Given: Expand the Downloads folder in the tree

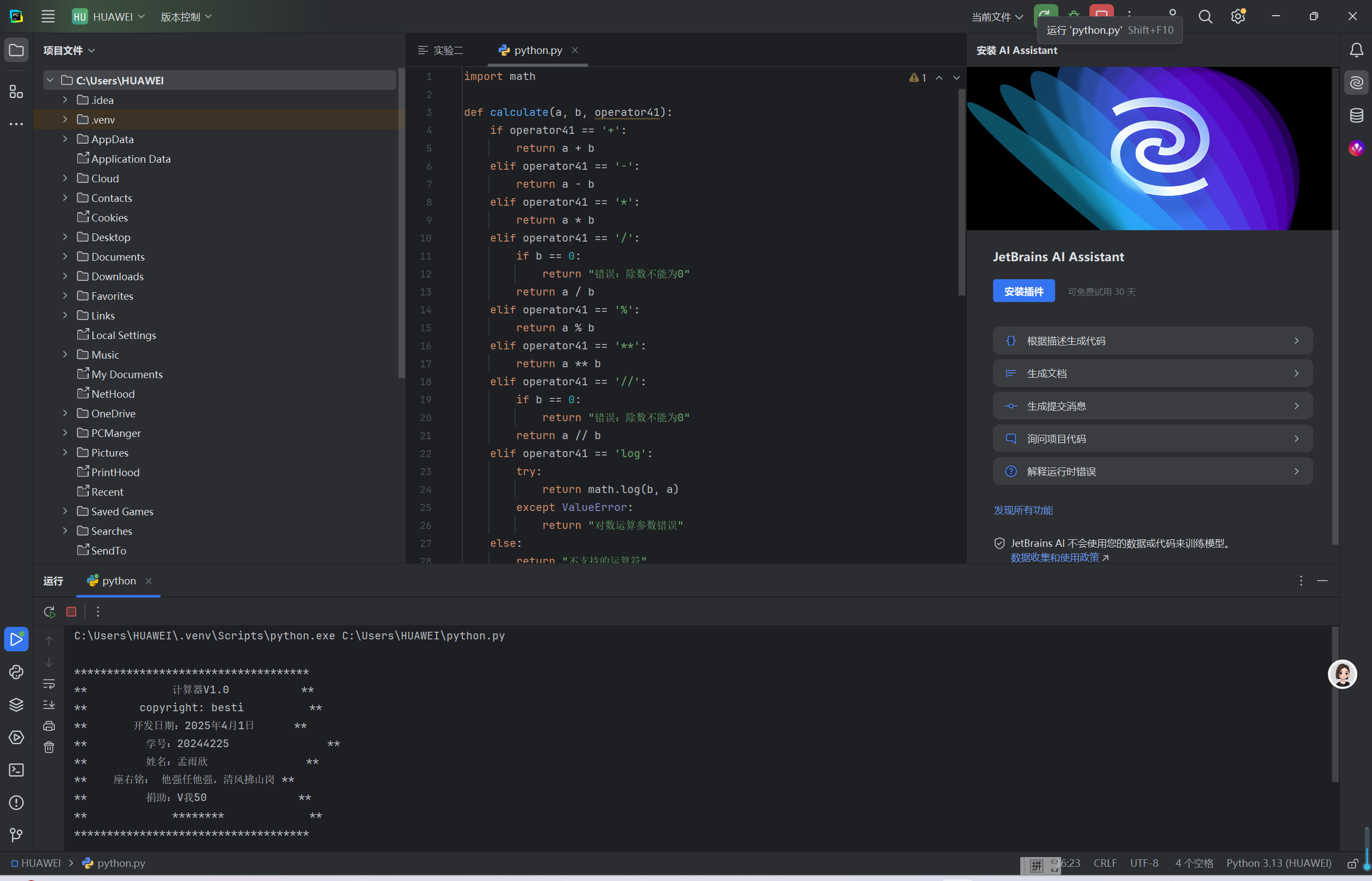Looking at the screenshot, I should pyautogui.click(x=65, y=276).
